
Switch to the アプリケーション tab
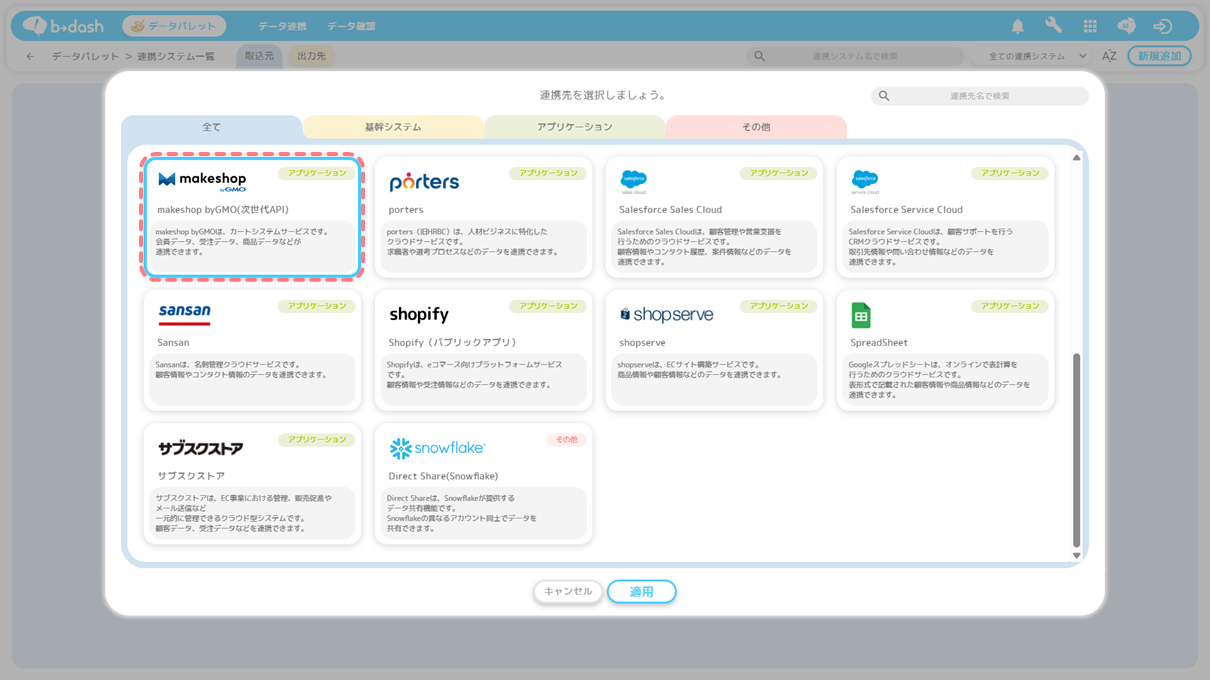tap(574, 127)
